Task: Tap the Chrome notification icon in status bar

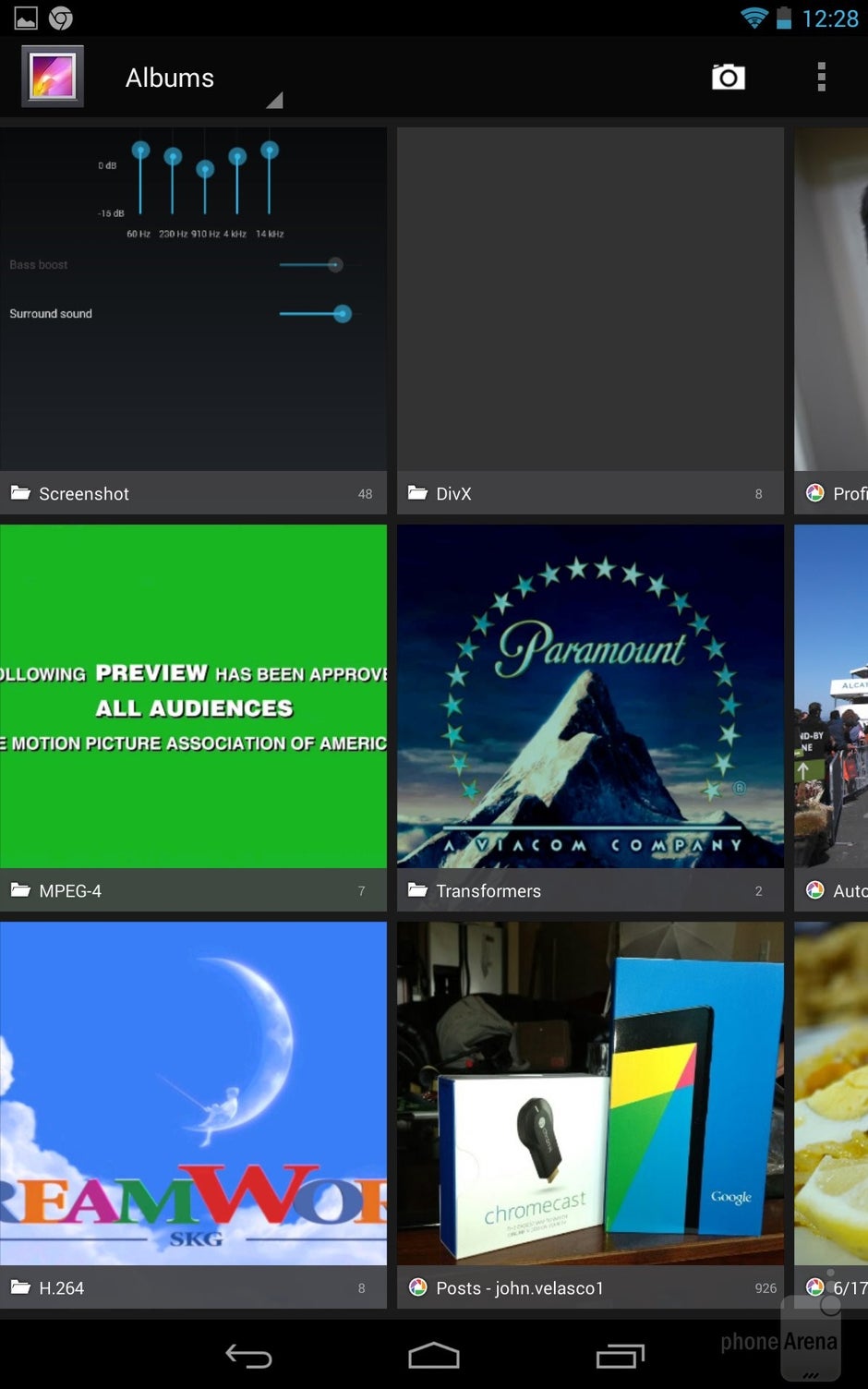Action: [61, 18]
